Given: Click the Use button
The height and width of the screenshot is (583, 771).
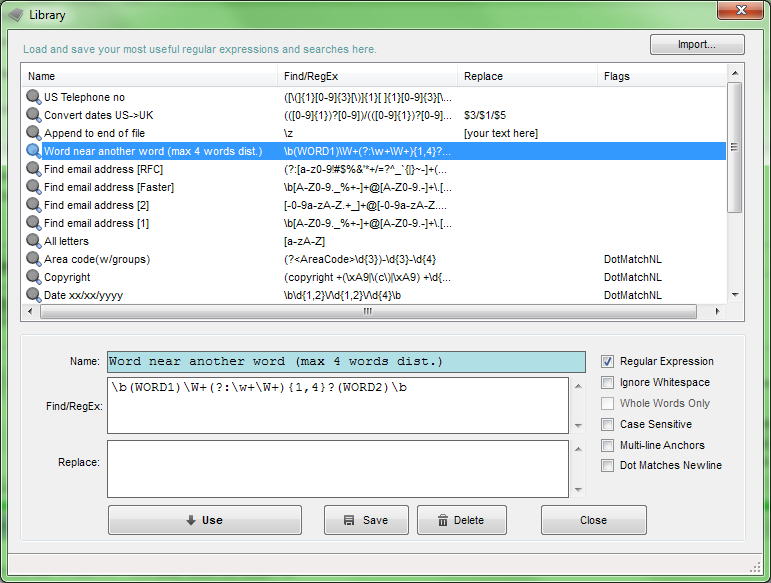Looking at the screenshot, I should (x=205, y=520).
